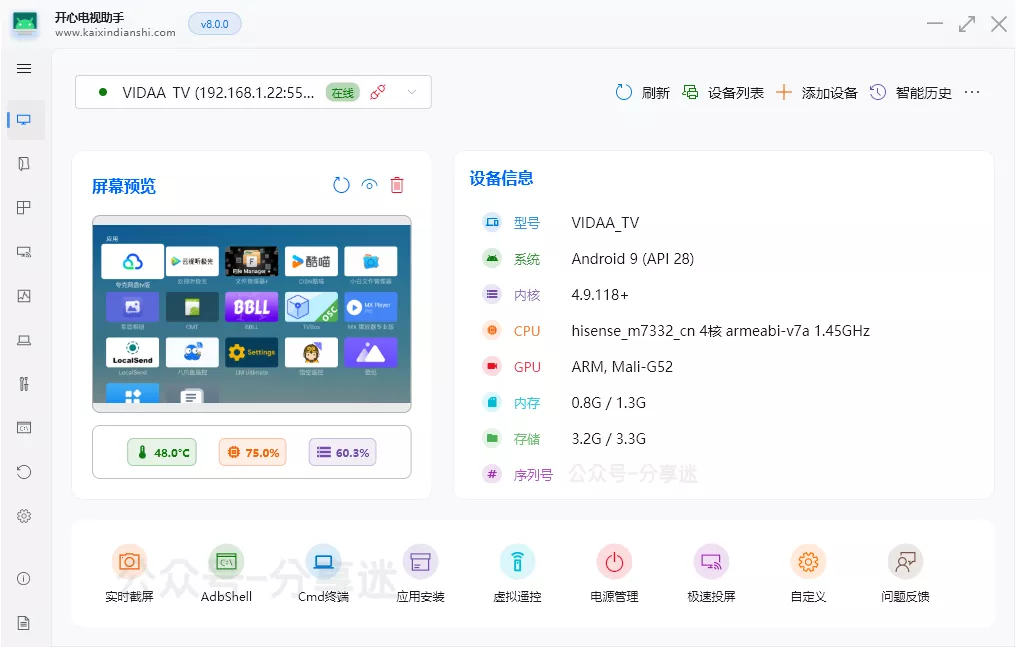Click the disconnect link icon beside 在线

coord(377,92)
